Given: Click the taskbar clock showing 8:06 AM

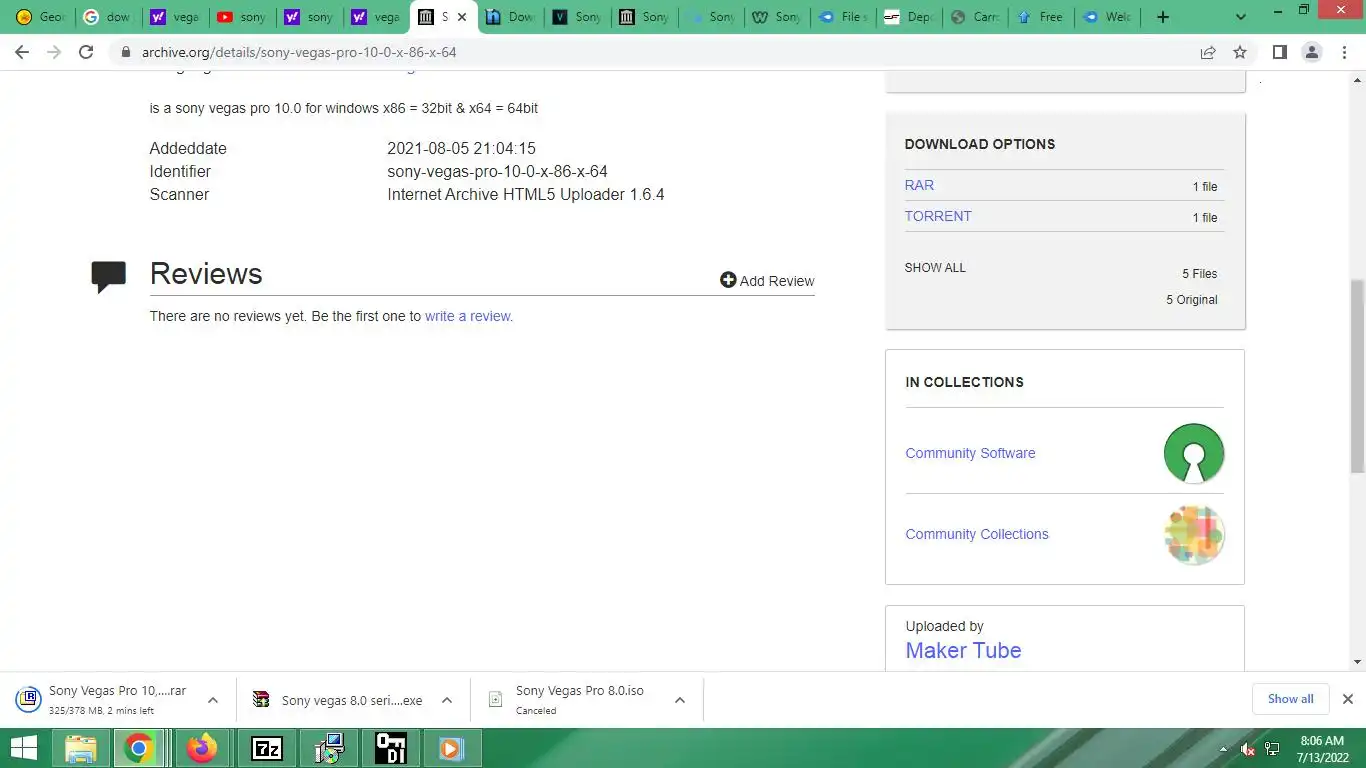Looking at the screenshot, I should pos(1322,749).
